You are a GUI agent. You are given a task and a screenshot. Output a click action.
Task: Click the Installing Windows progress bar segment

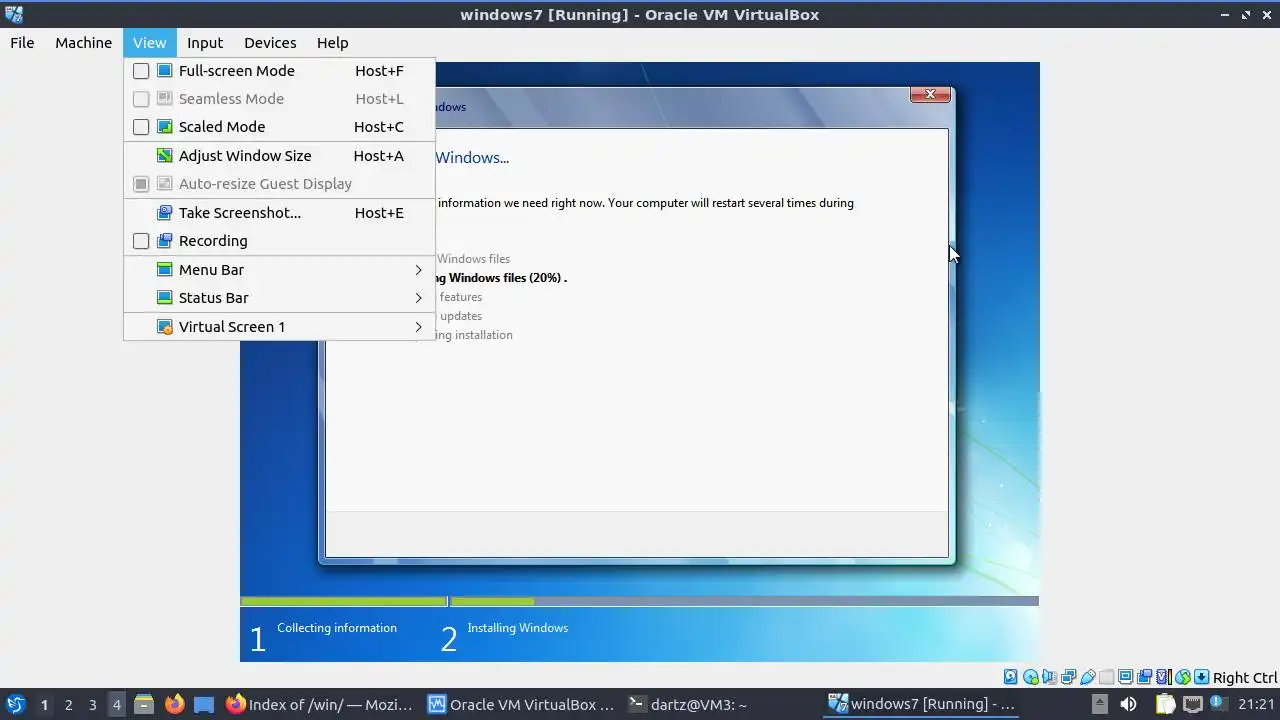[x=744, y=601]
